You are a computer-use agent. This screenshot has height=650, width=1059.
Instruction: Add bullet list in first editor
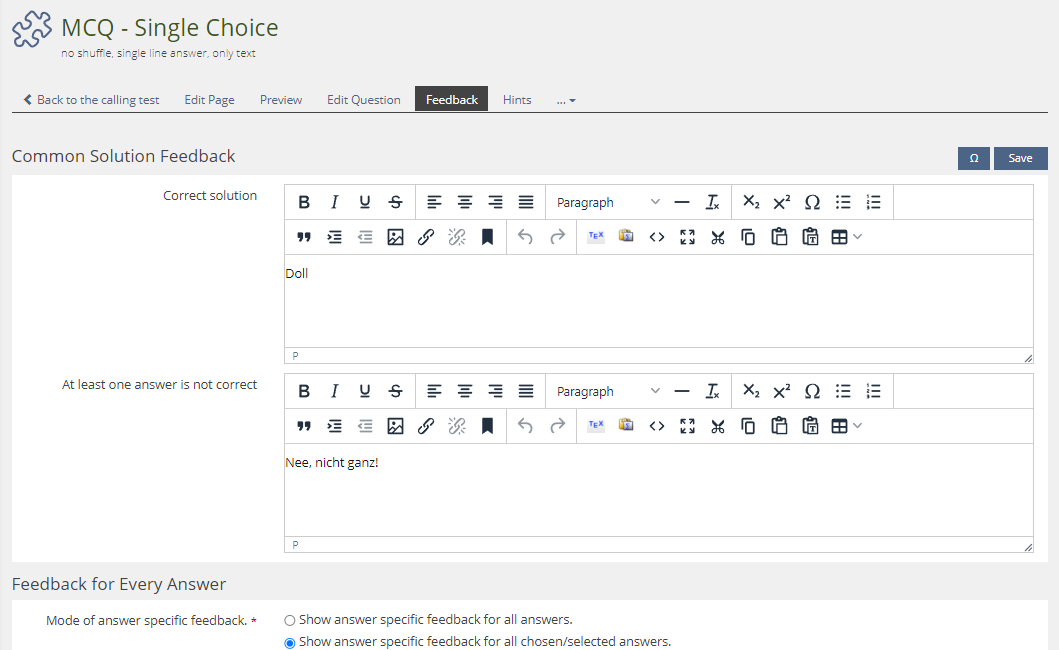coord(843,202)
